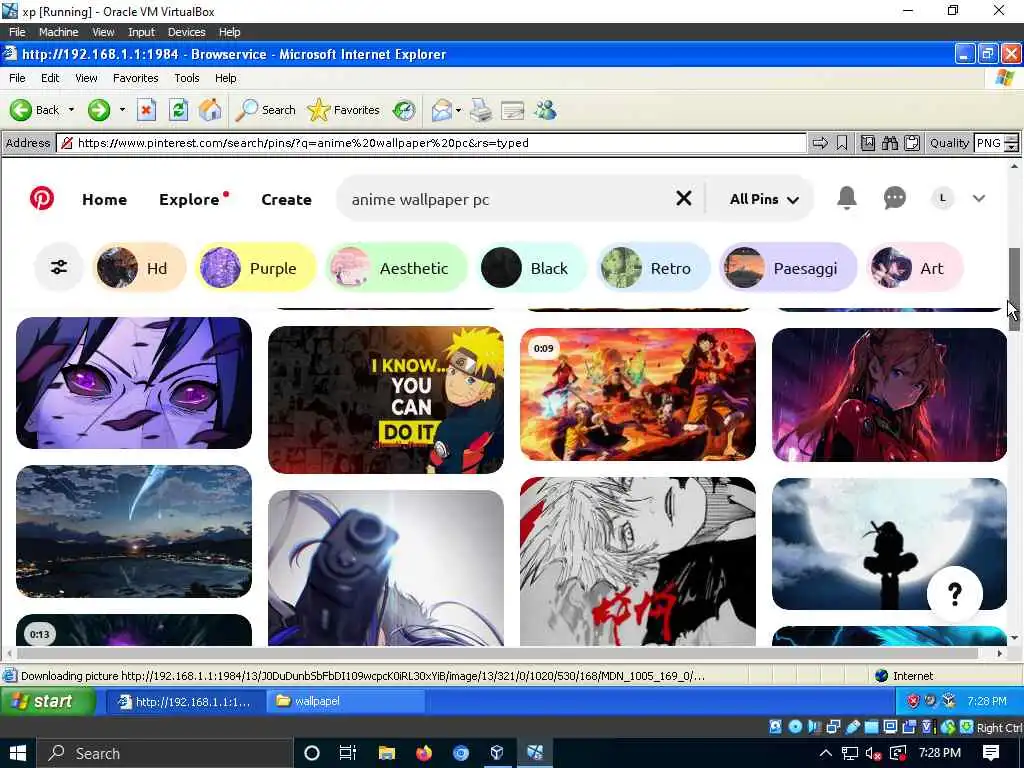
Task: Click the Refresh page icon
Action: tap(178, 110)
